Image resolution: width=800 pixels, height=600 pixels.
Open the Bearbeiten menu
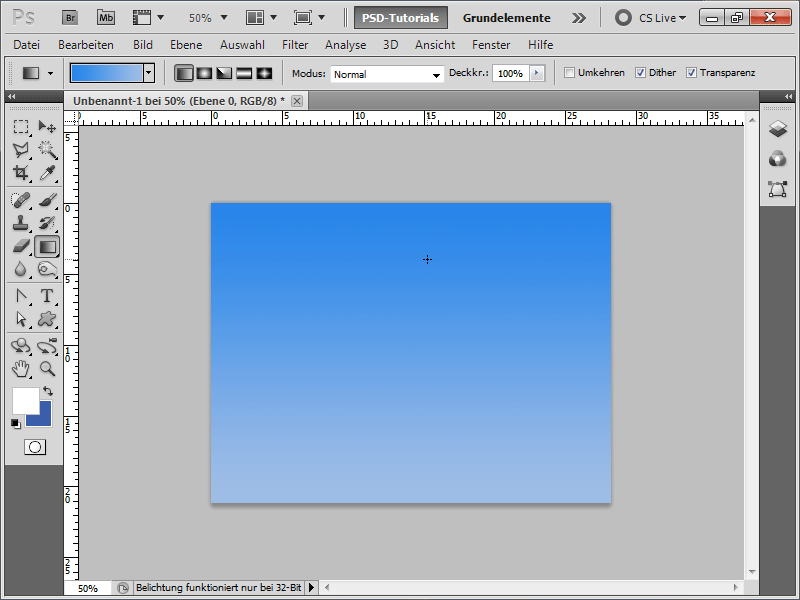tap(86, 45)
